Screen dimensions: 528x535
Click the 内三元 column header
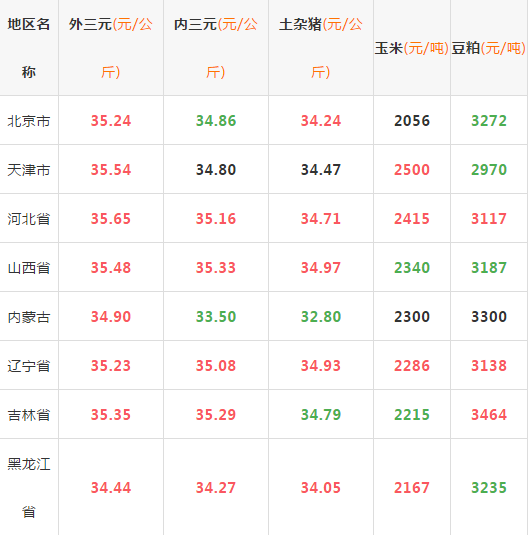coord(216,48)
